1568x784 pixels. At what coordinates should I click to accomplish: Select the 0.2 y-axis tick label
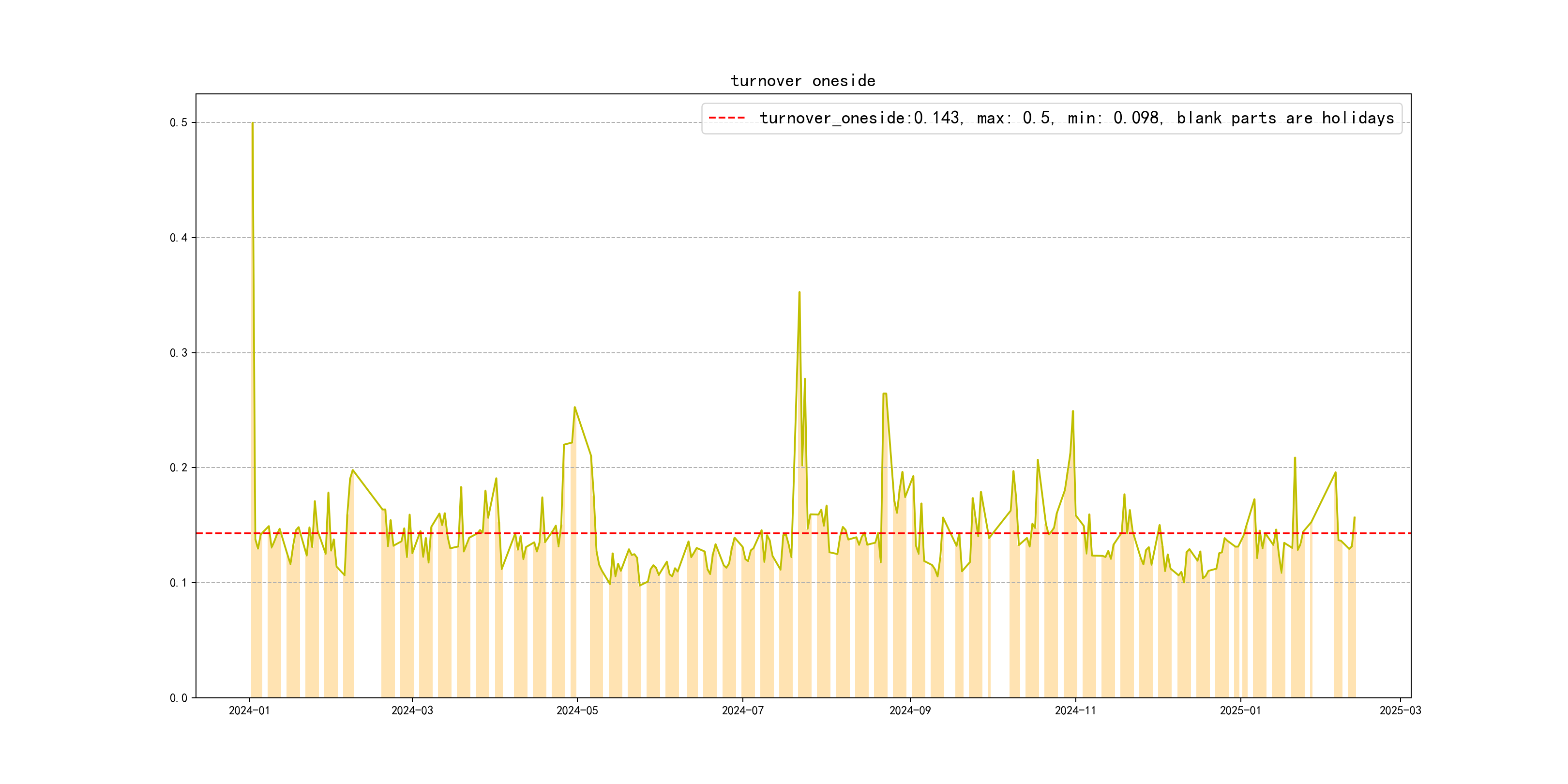point(179,468)
